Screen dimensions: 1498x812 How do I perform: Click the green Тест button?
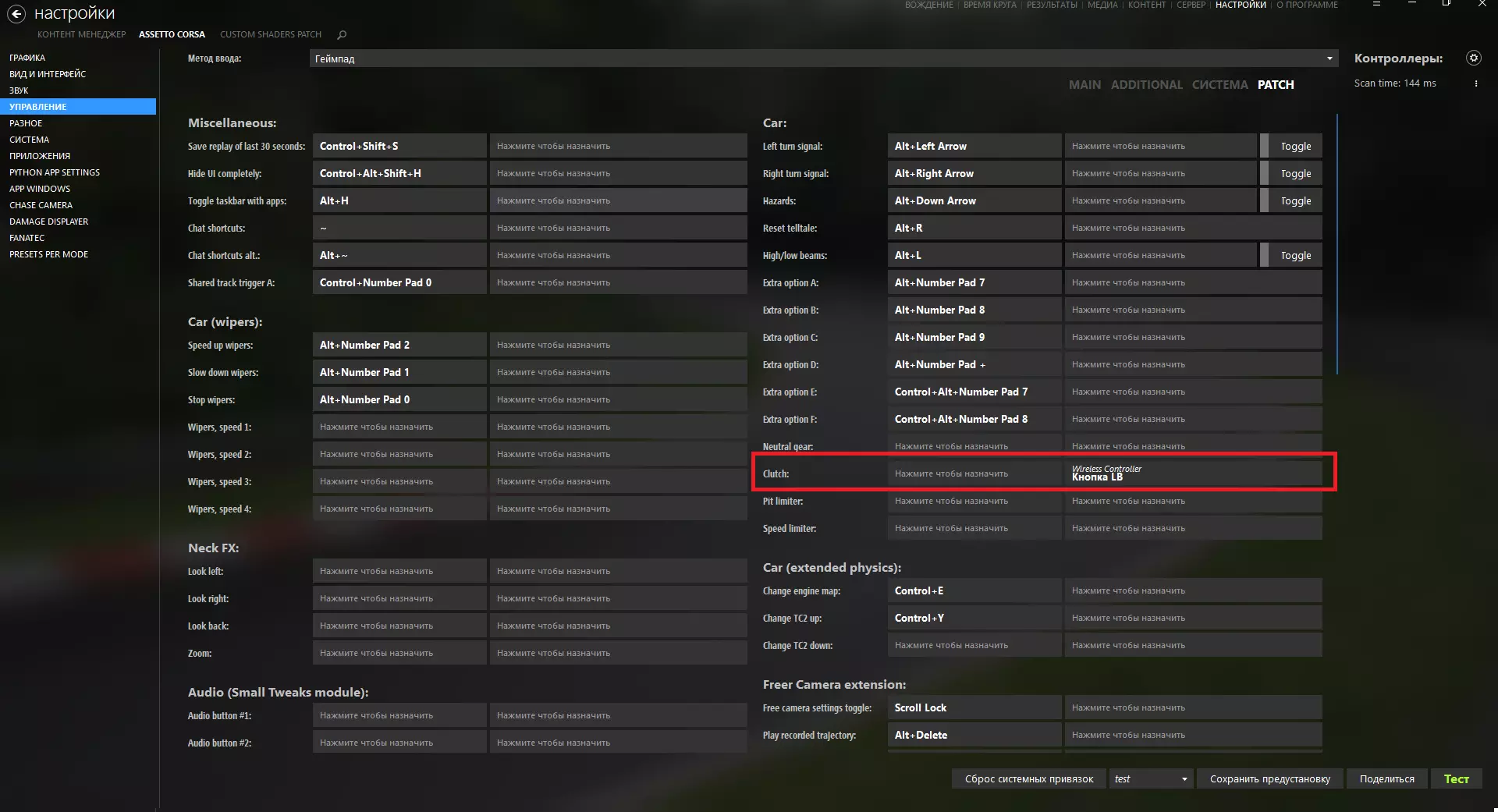coord(1456,778)
